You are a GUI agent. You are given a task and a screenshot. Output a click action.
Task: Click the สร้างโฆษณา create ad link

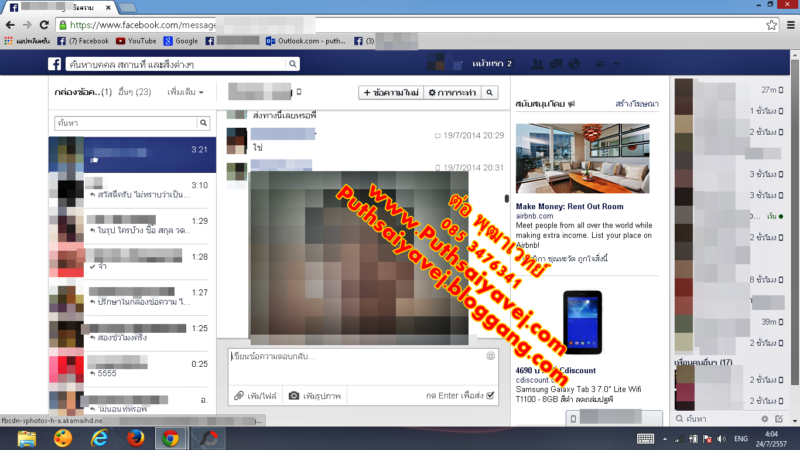[x=637, y=104]
